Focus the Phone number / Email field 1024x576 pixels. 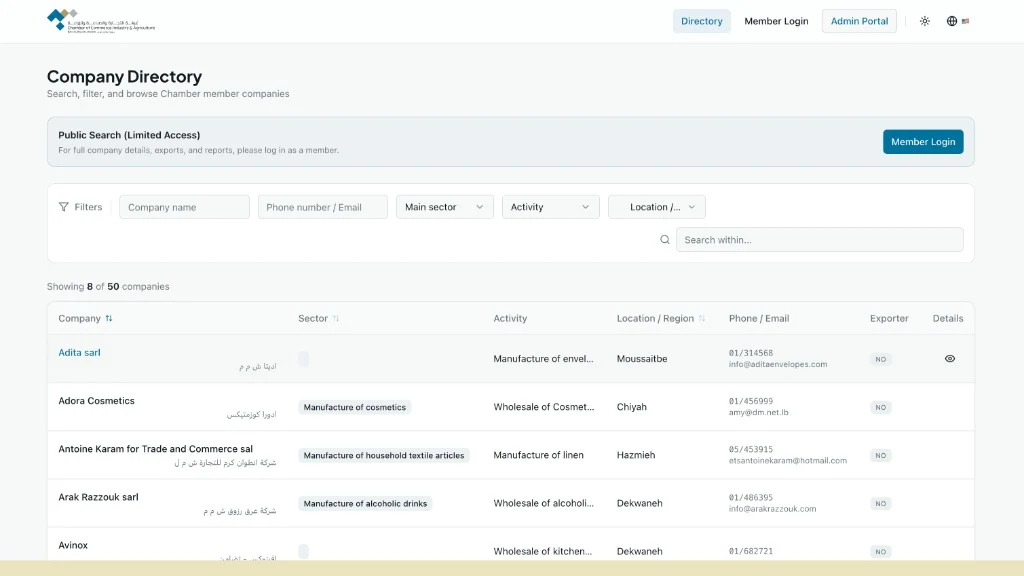pos(323,207)
